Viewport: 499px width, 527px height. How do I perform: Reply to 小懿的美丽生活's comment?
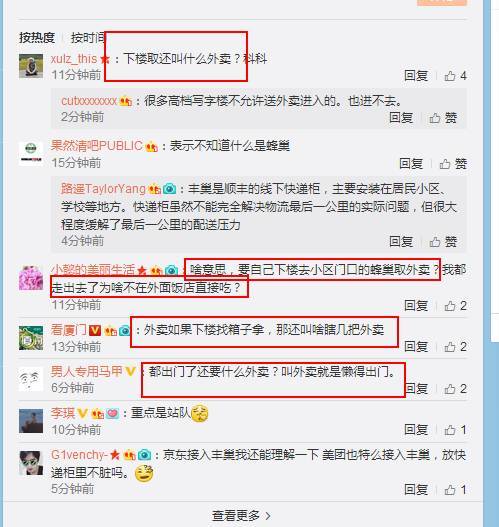pyautogui.click(x=416, y=306)
